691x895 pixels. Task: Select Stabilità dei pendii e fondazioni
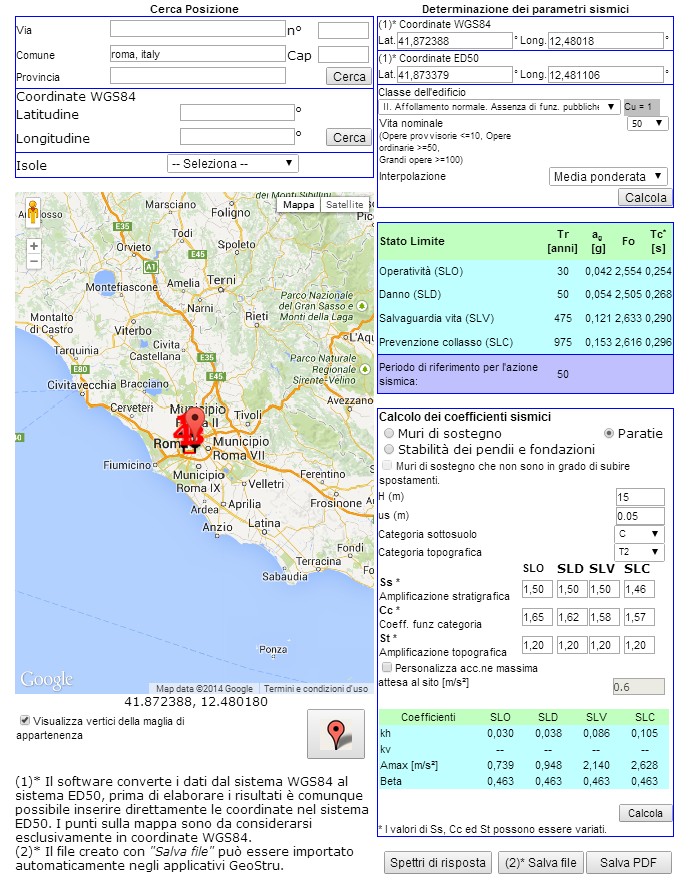(x=389, y=450)
